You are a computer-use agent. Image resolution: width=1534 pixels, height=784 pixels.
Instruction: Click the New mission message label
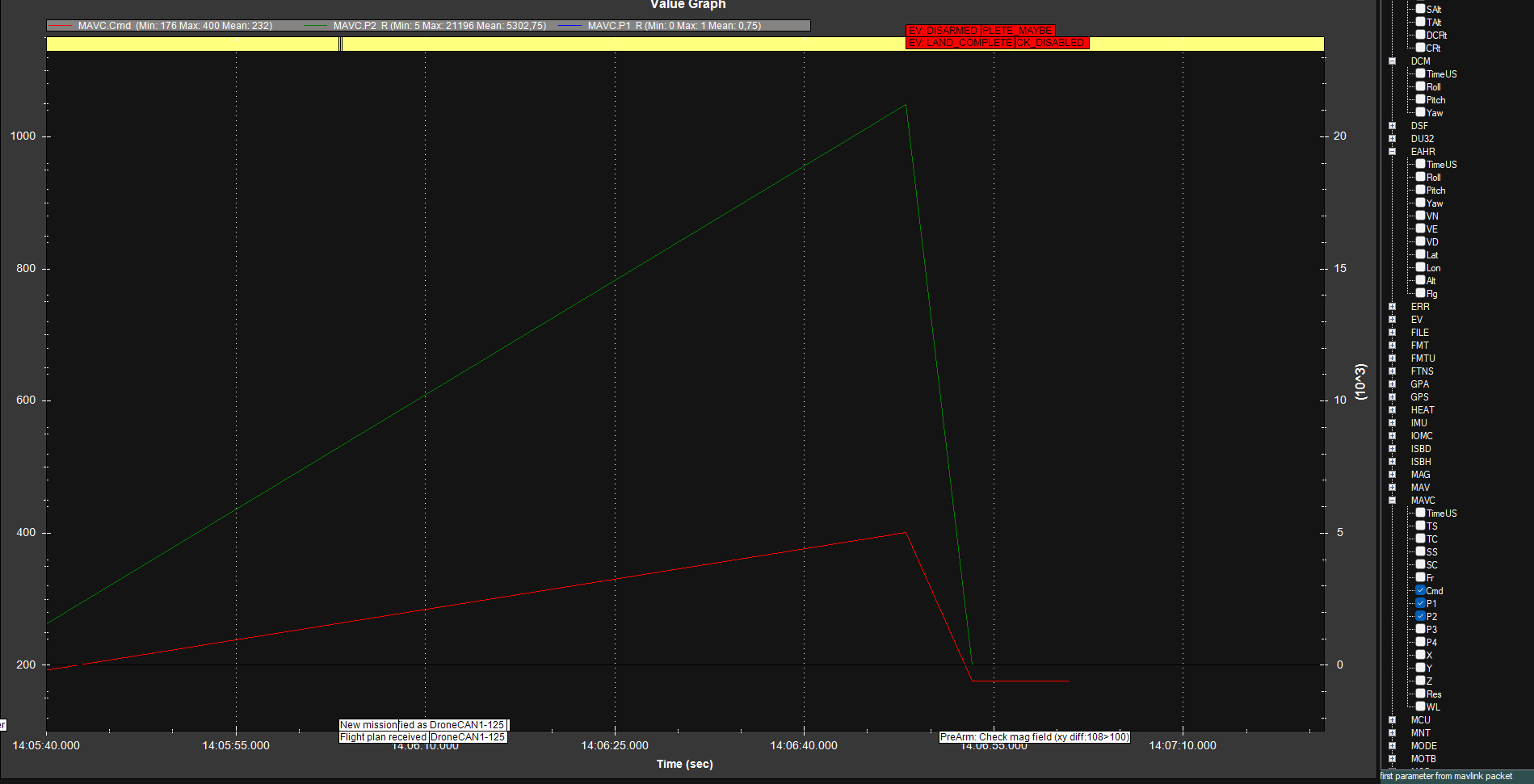(x=368, y=725)
